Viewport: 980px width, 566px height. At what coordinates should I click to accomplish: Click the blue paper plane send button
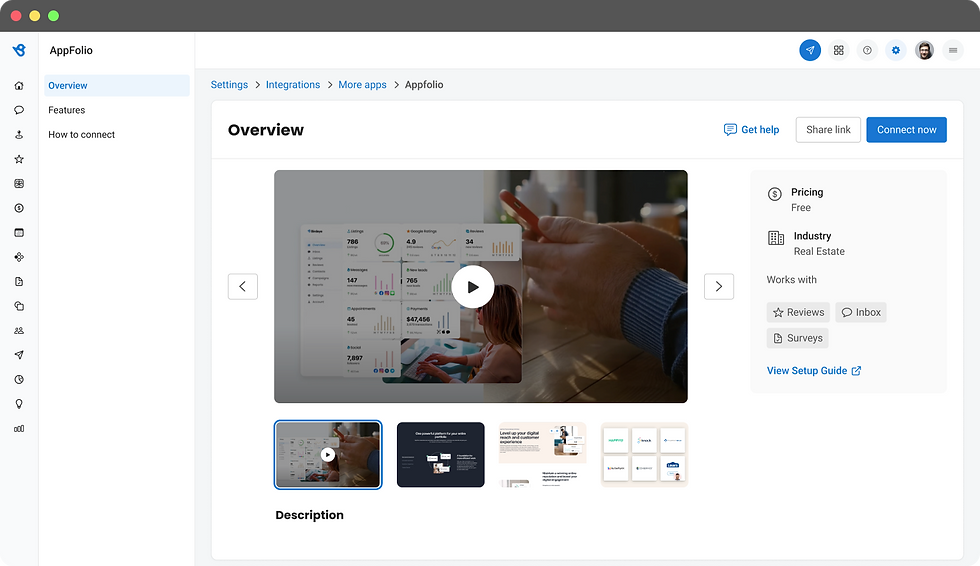coord(810,50)
